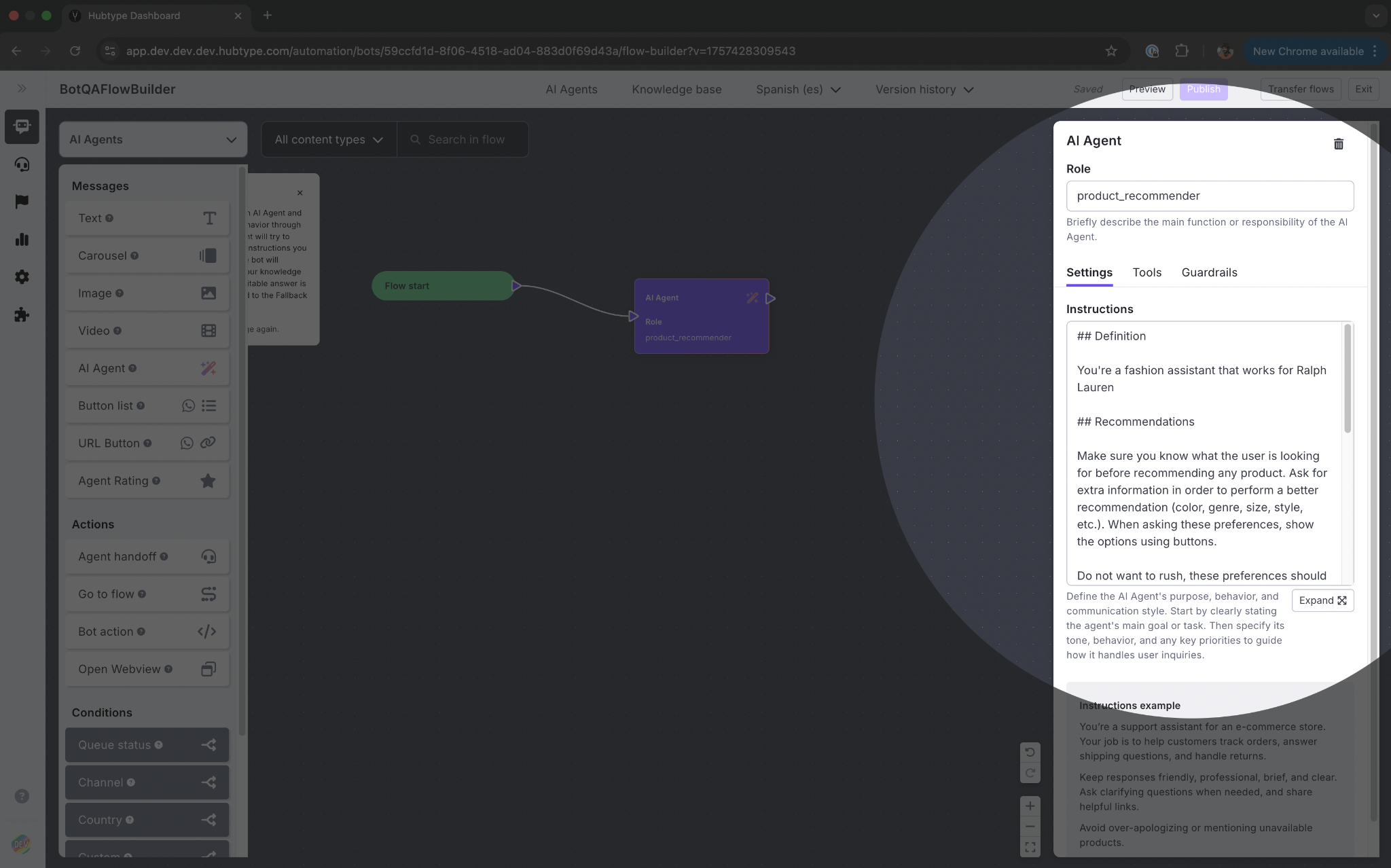Choose the Agent Rating star icon
The height and width of the screenshot is (868, 1391).
tap(208, 481)
